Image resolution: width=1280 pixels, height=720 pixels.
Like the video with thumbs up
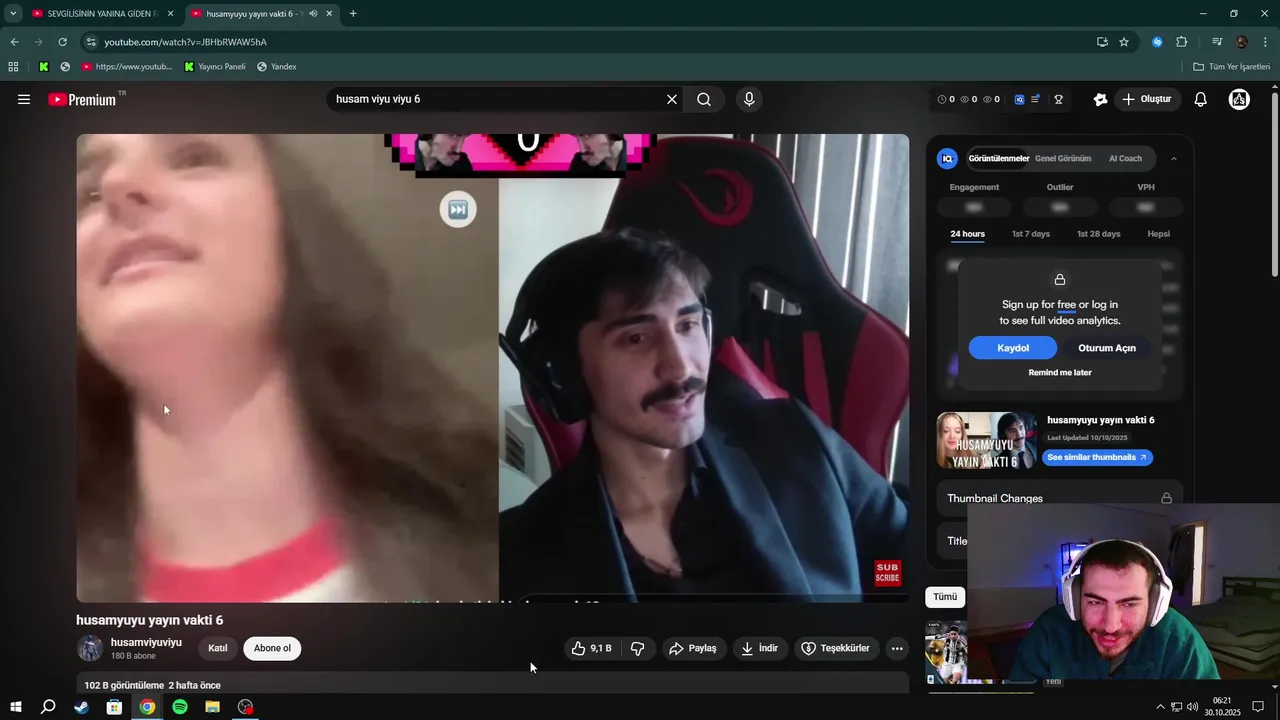[591, 648]
